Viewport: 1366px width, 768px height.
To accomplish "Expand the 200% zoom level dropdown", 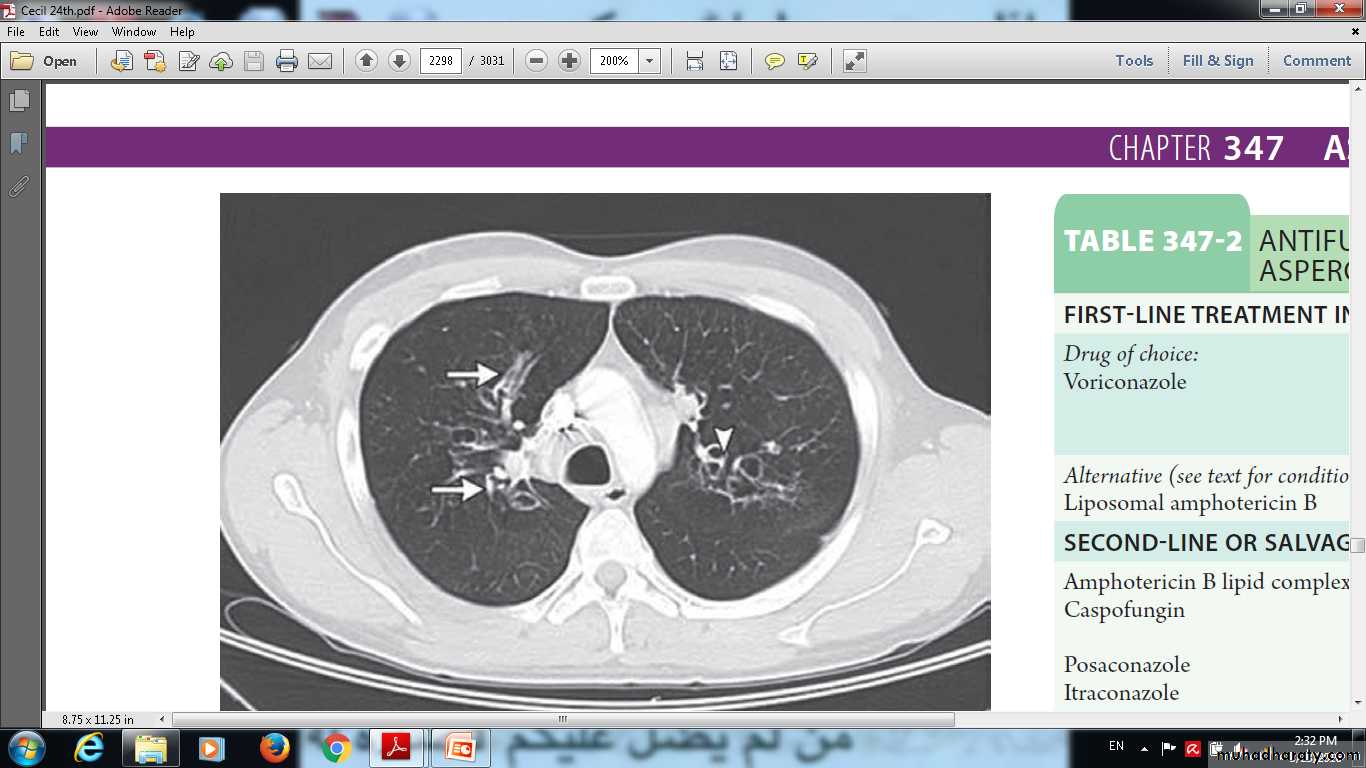I will point(650,61).
